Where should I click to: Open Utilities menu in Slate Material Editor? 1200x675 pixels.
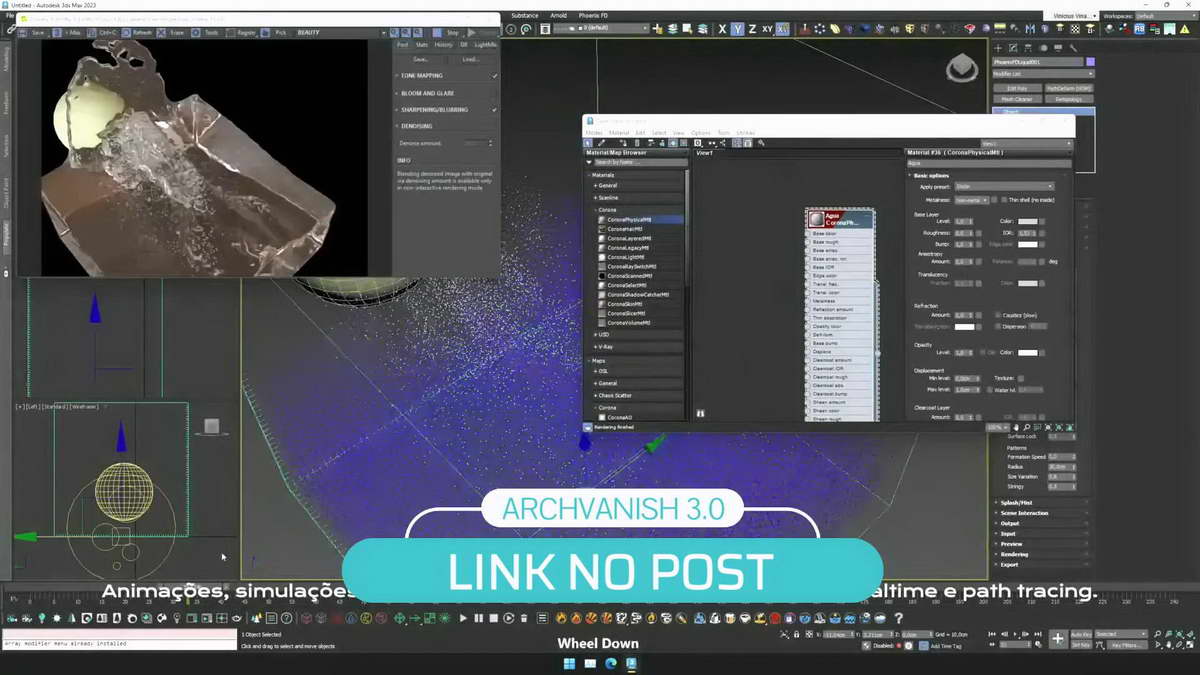[745, 133]
